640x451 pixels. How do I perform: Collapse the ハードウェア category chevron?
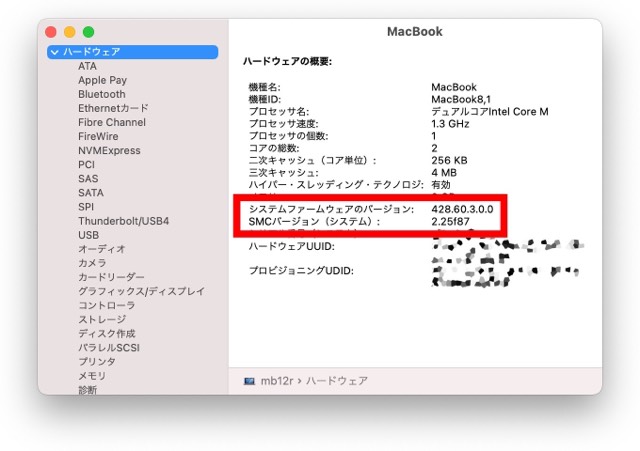coord(55,52)
